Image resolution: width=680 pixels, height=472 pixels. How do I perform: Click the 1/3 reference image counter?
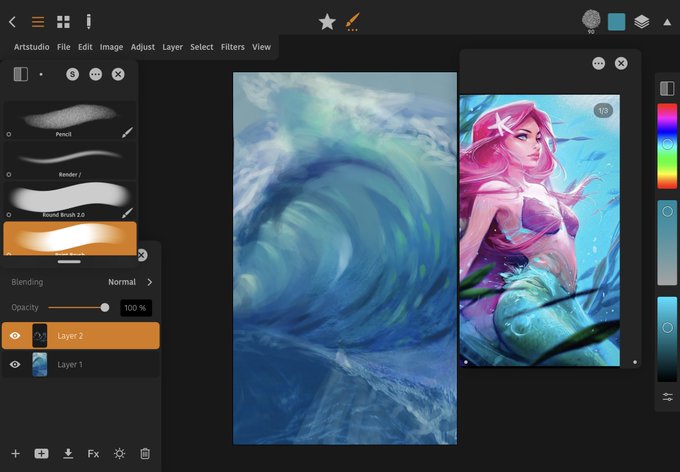(603, 111)
